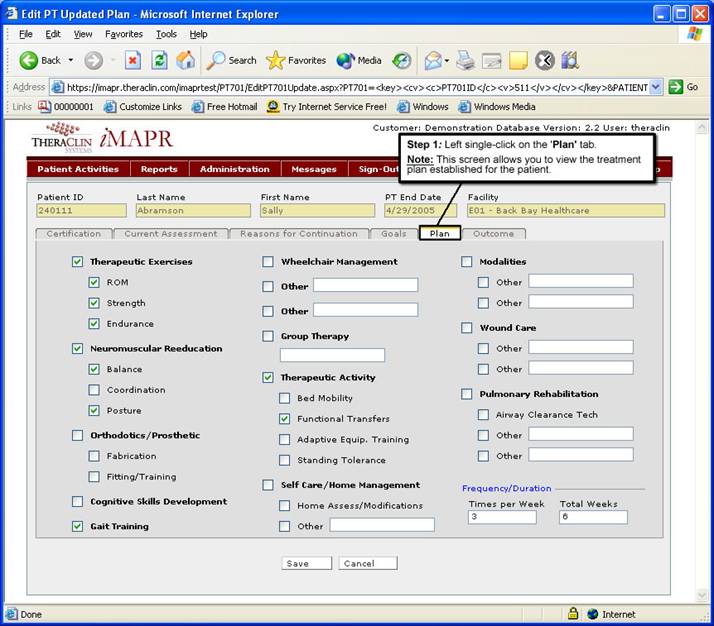
Task: Open the Tools menu
Action: 166,34
